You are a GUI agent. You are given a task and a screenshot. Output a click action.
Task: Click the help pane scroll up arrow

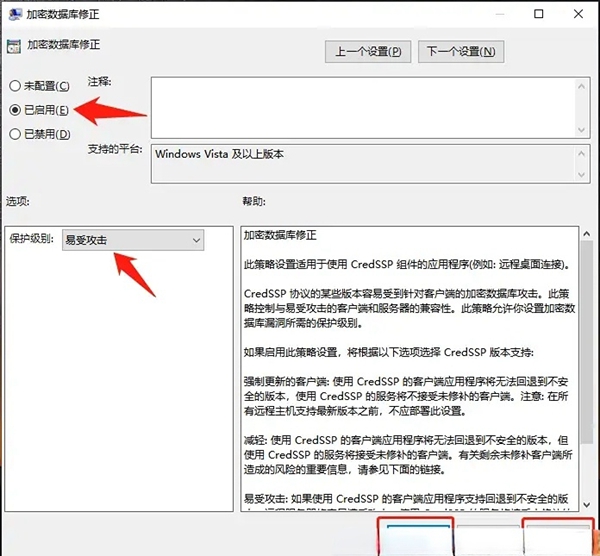click(x=586, y=233)
